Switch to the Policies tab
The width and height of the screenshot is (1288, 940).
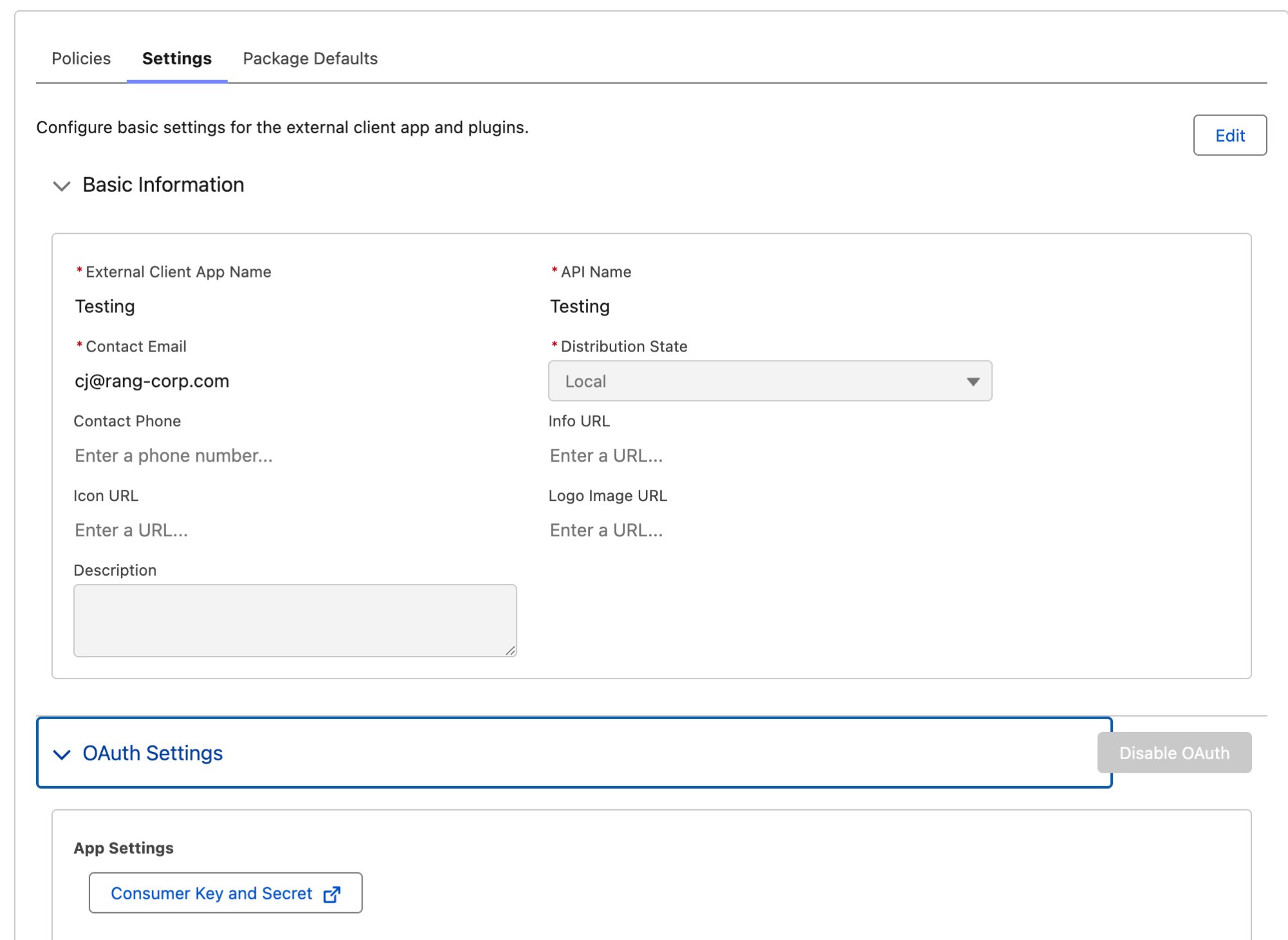tap(81, 59)
